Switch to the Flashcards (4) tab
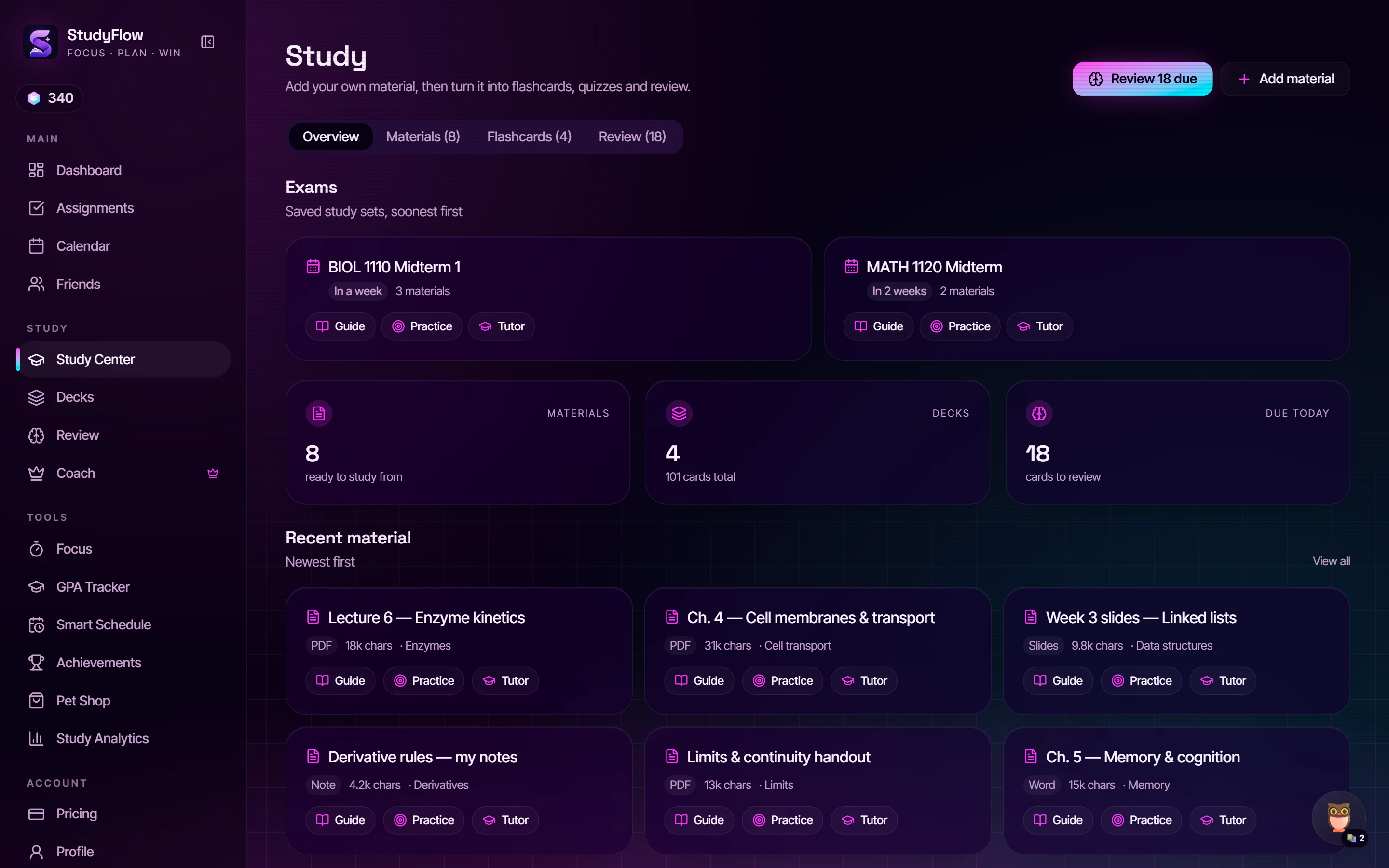Image resolution: width=1389 pixels, height=868 pixels. (529, 136)
